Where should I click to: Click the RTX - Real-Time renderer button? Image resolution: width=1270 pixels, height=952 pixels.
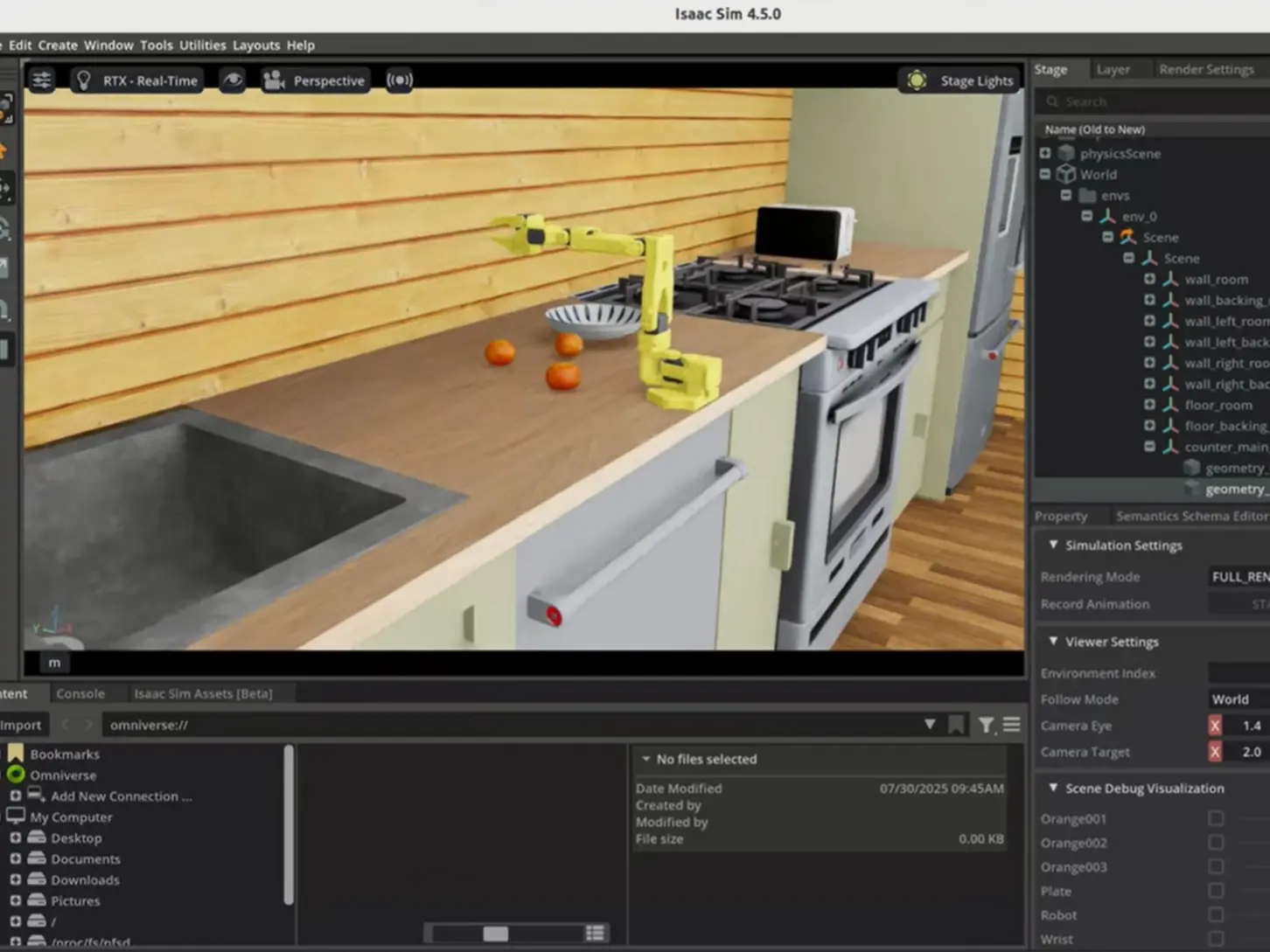tap(136, 80)
